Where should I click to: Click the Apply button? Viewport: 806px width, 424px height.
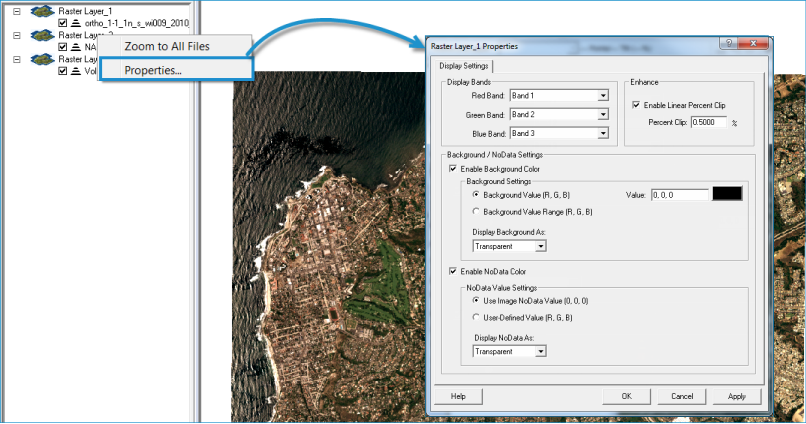(x=737, y=396)
